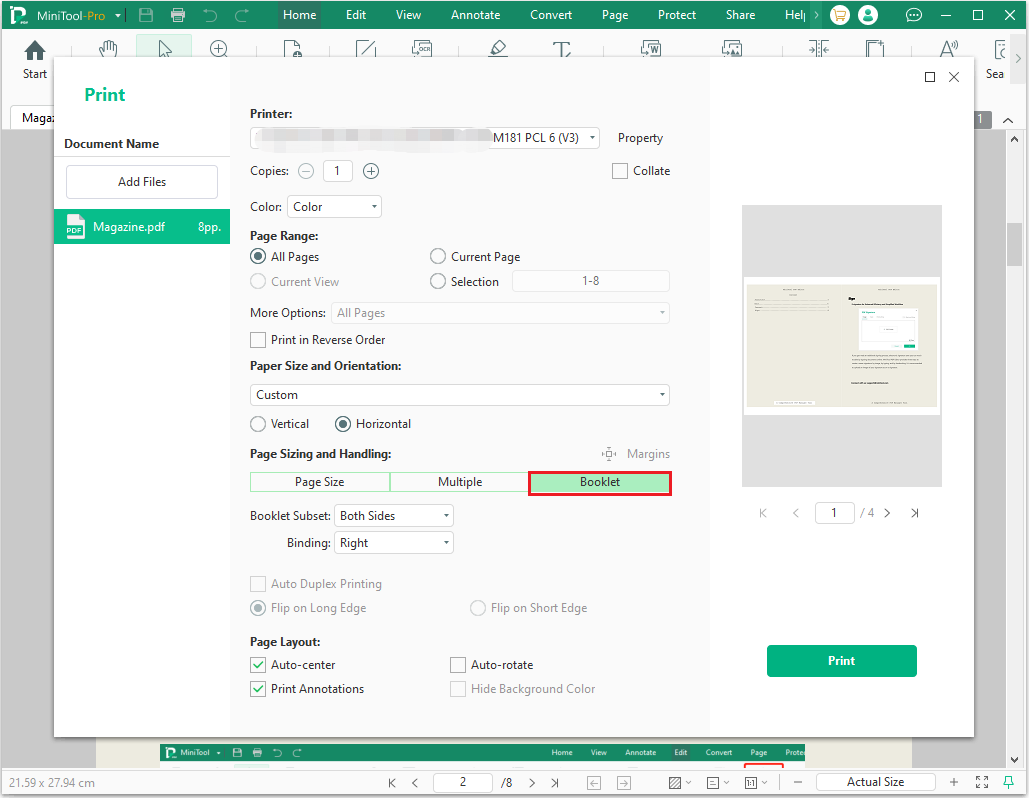The image size is (1029, 798).
Task: Choose the Highlight marker tool
Action: pos(498,49)
